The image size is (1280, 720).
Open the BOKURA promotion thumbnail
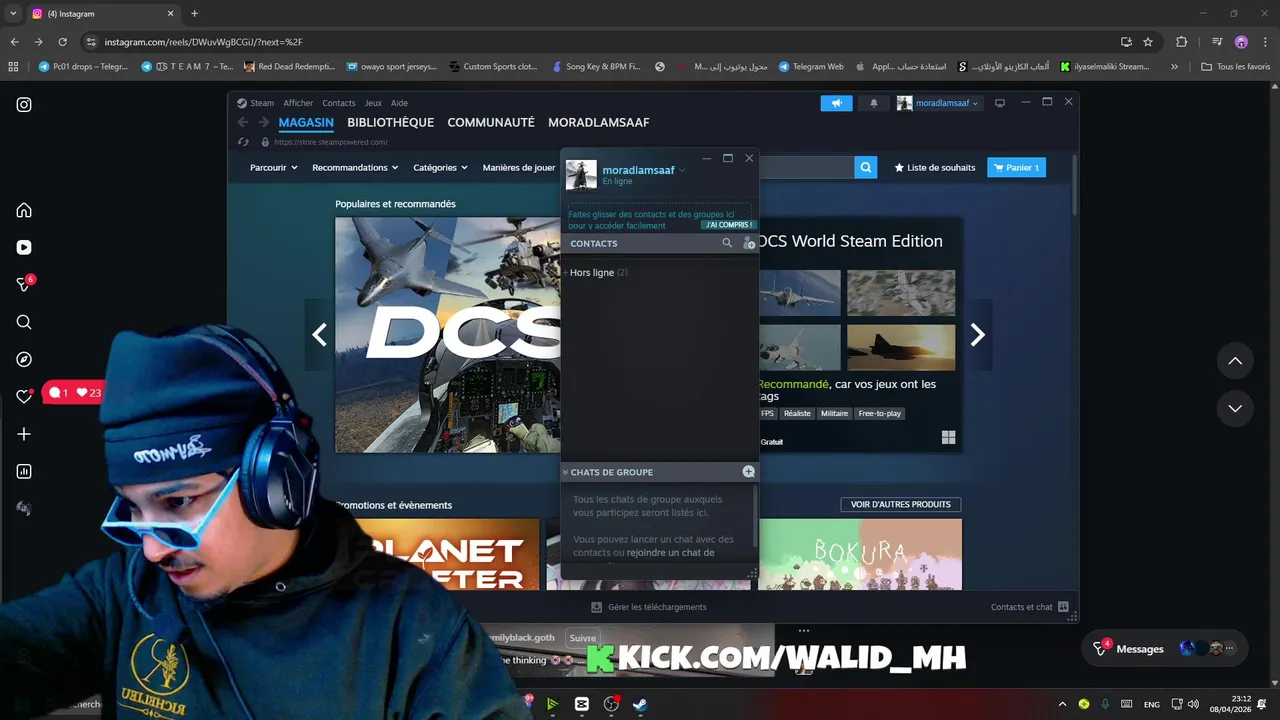tap(860, 554)
